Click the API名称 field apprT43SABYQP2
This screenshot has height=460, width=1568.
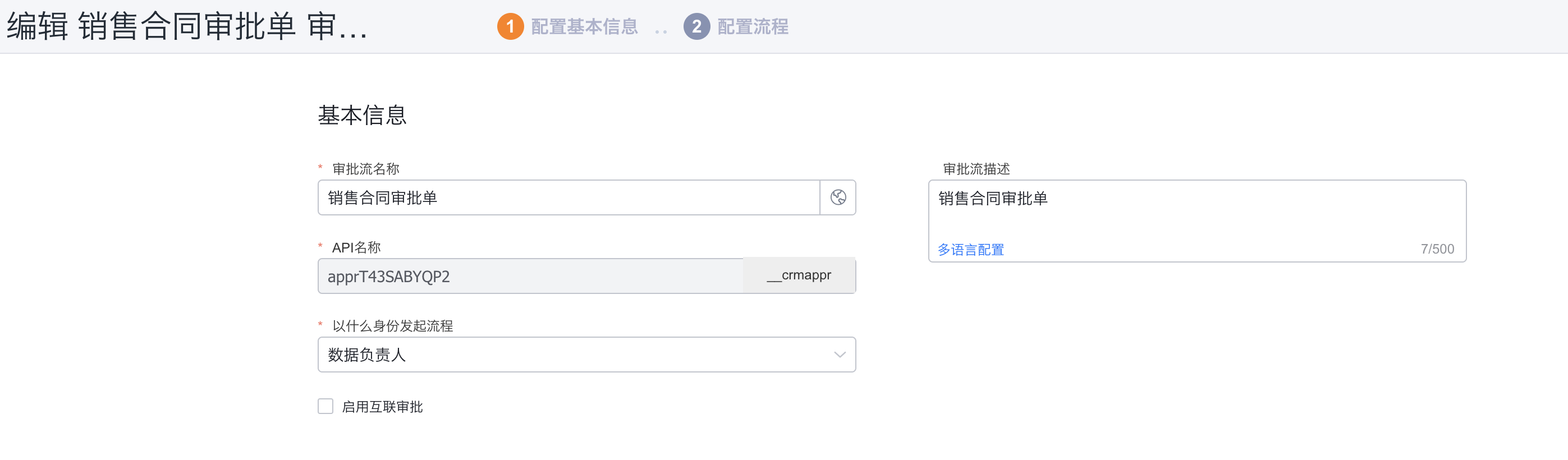[x=530, y=276]
